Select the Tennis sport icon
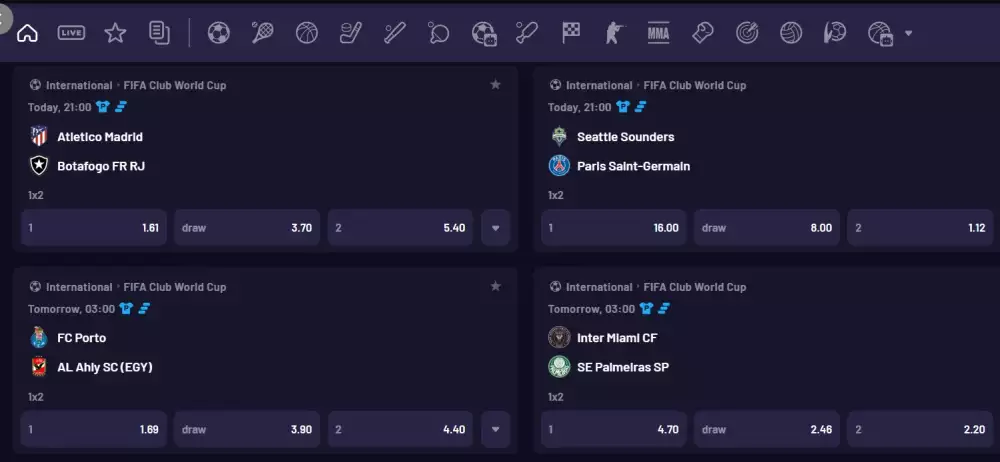This screenshot has height=462, width=1000. point(262,33)
